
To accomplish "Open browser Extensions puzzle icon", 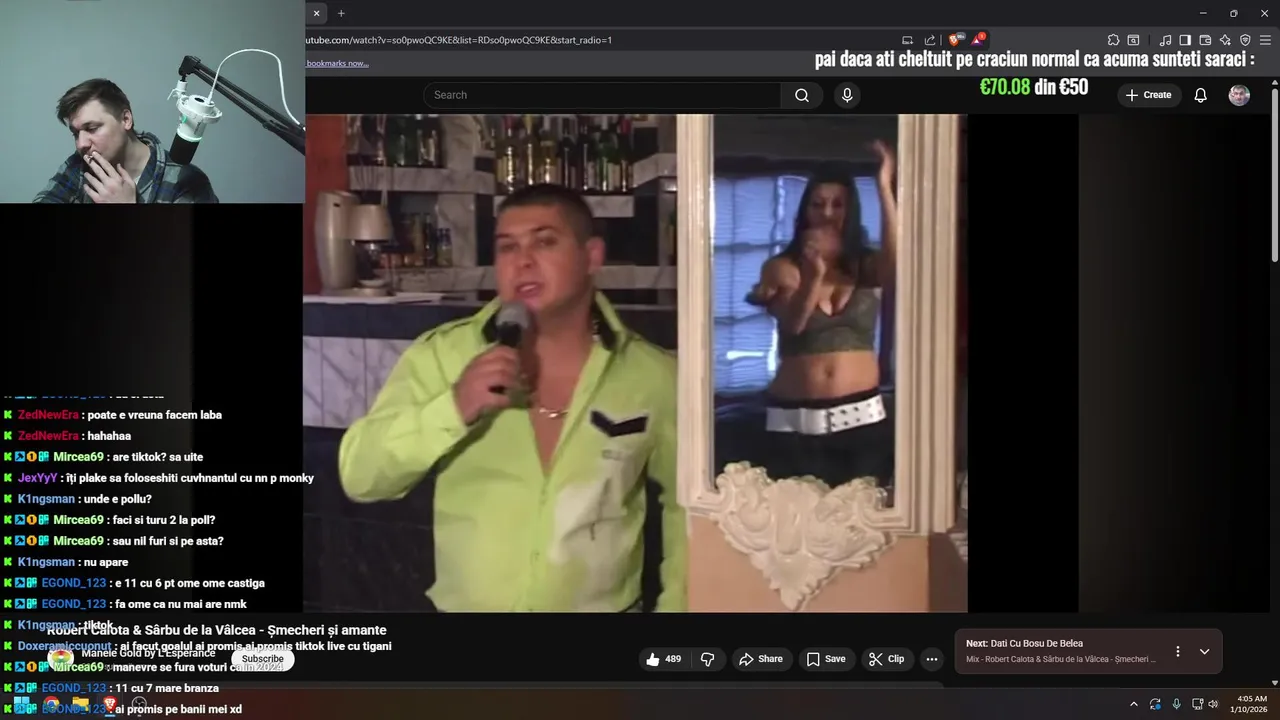I will pyautogui.click(x=1113, y=40).
